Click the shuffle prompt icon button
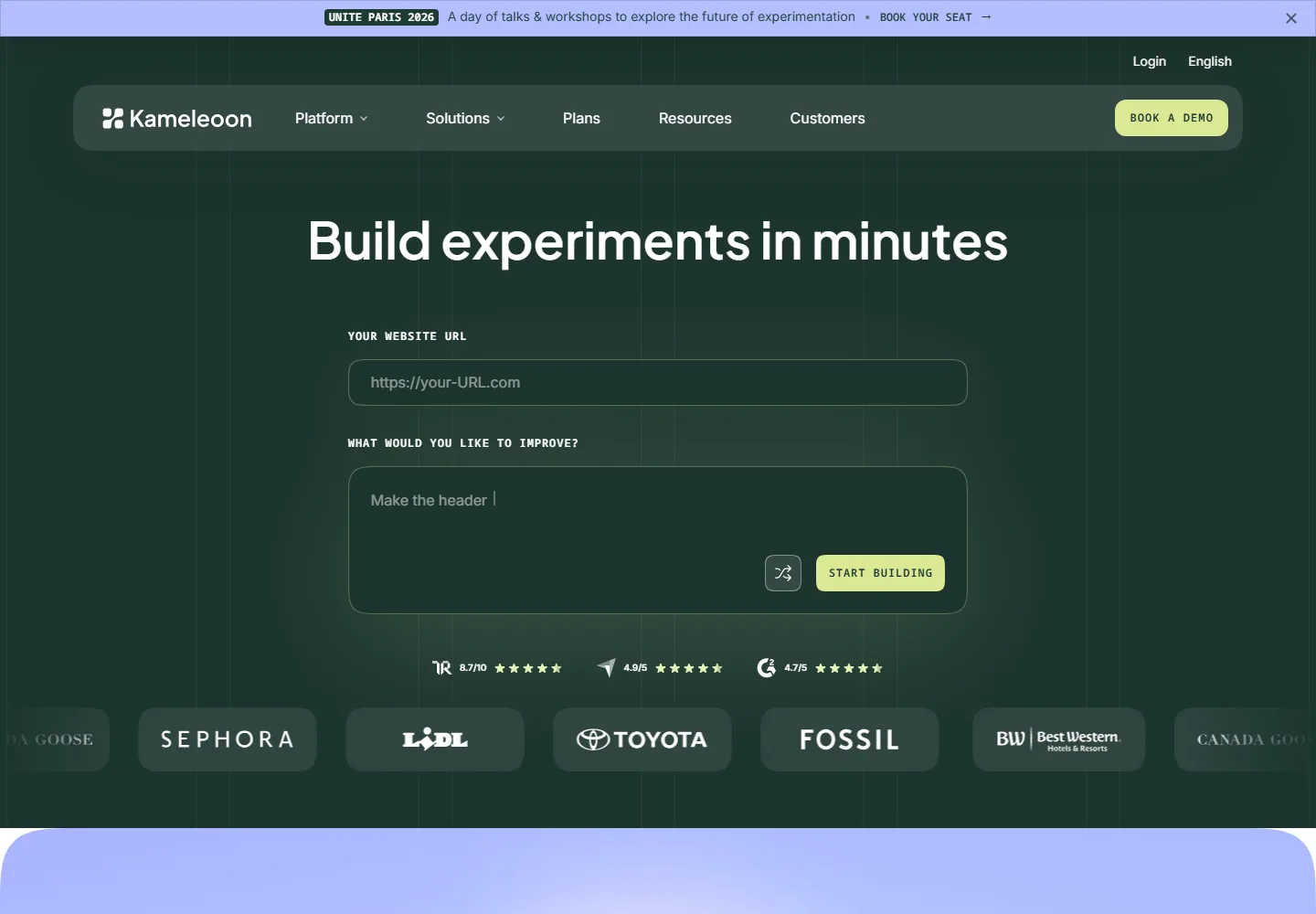 click(783, 573)
